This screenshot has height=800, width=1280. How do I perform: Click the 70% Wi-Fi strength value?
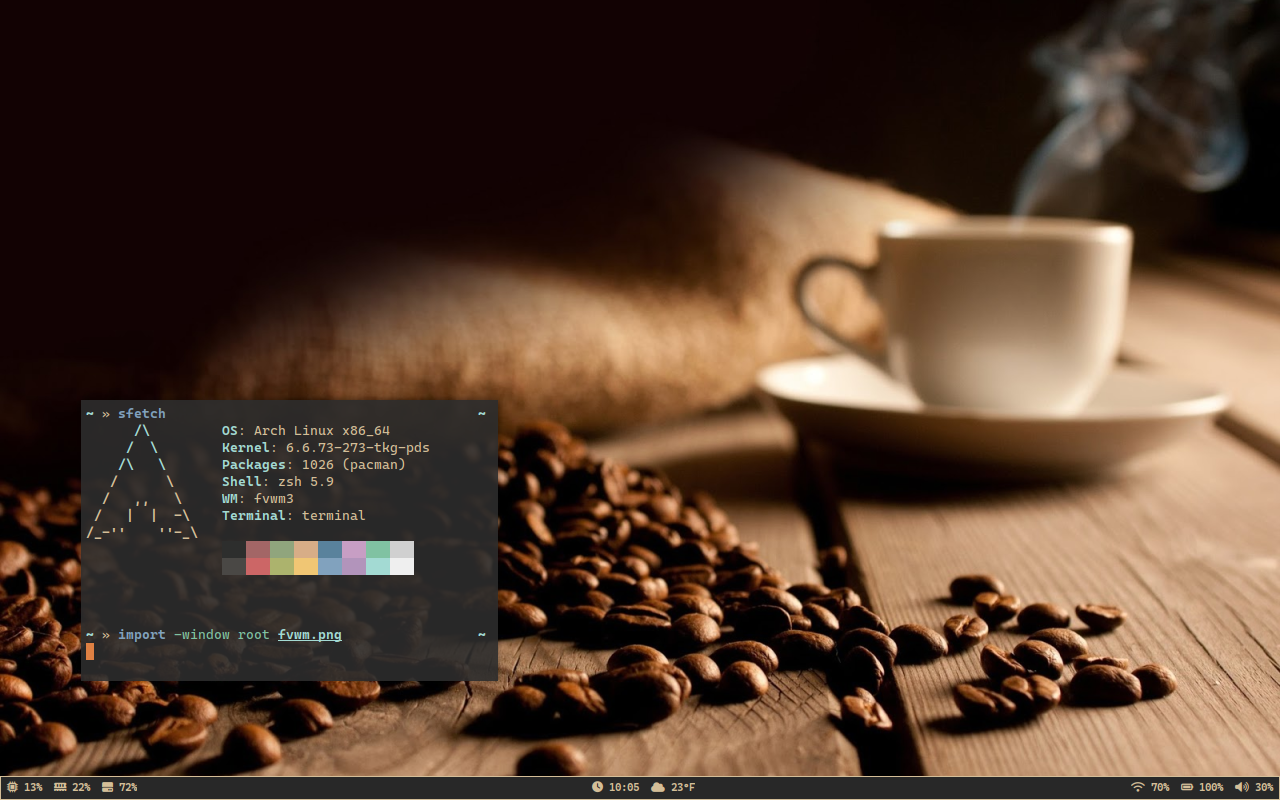[x=1160, y=787]
